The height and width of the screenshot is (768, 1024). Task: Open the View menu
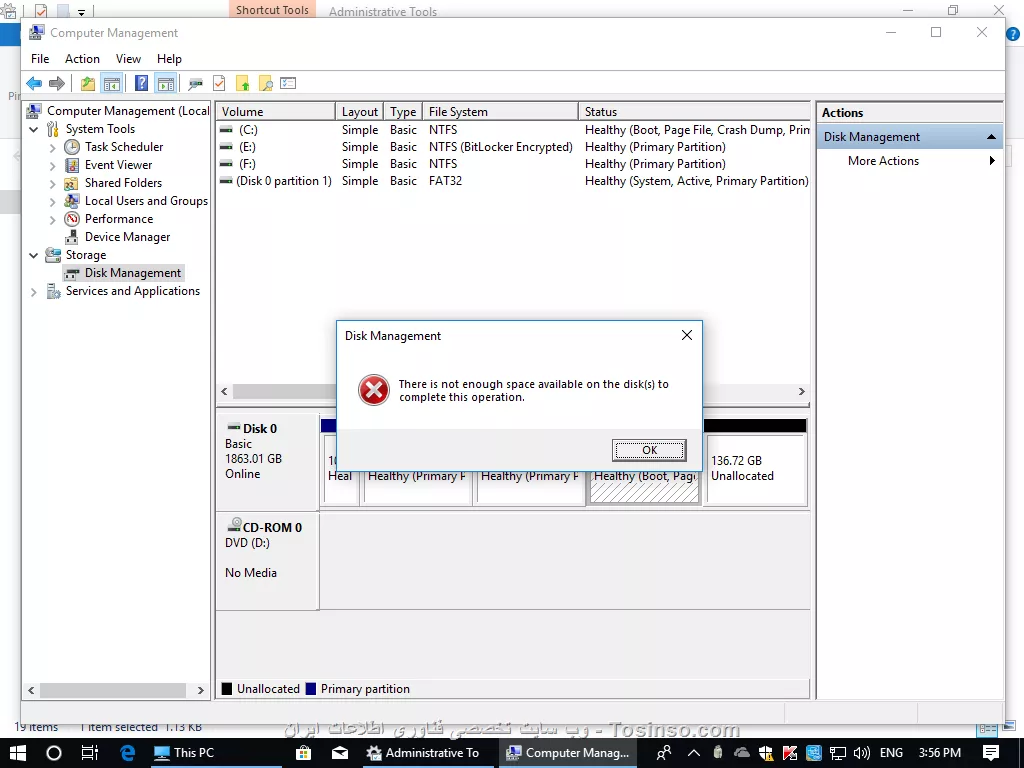pyautogui.click(x=128, y=59)
